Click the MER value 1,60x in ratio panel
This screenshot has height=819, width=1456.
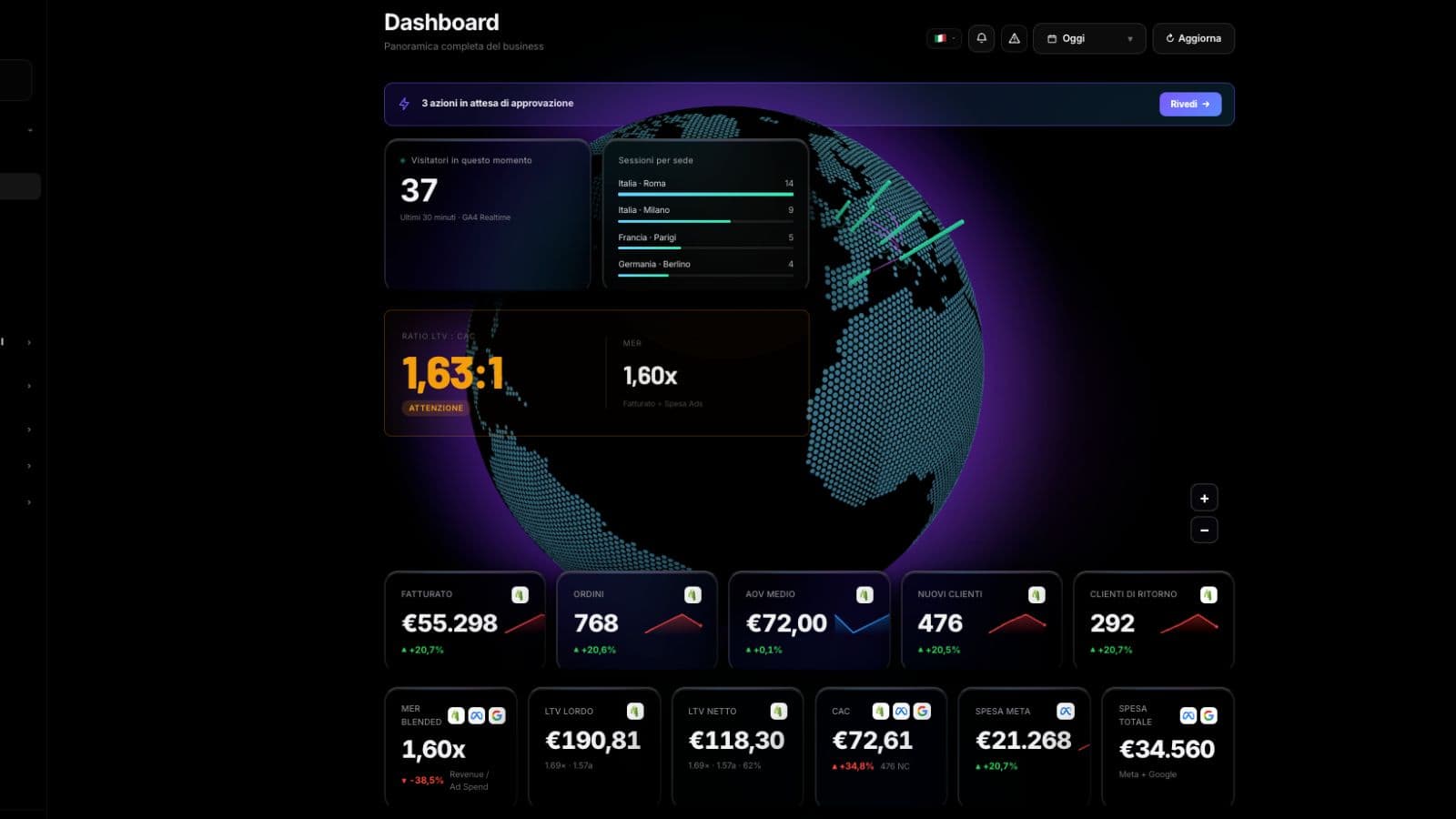coord(650,376)
